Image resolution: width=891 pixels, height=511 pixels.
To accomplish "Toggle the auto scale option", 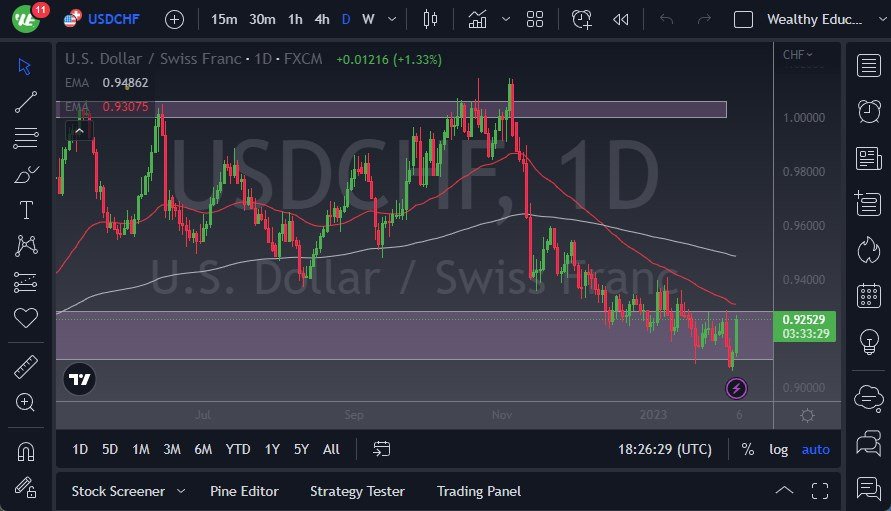I will (x=815, y=449).
